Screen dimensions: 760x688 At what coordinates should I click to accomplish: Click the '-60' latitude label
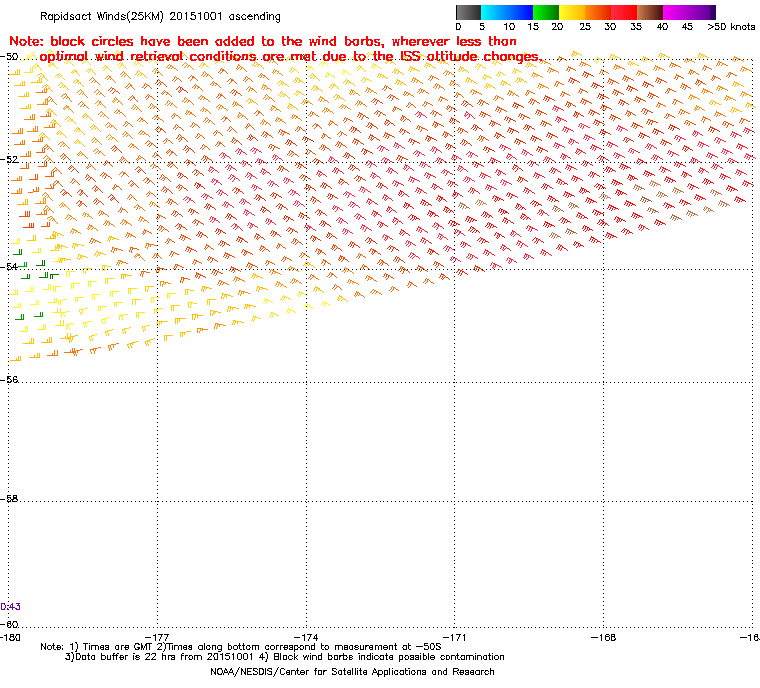9,624
